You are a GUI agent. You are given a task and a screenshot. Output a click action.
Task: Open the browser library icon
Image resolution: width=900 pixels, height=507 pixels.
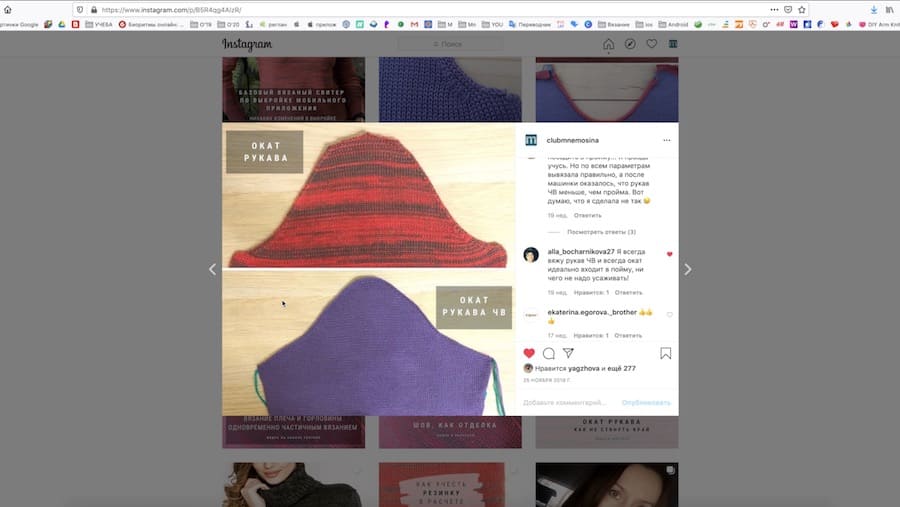coord(889,10)
